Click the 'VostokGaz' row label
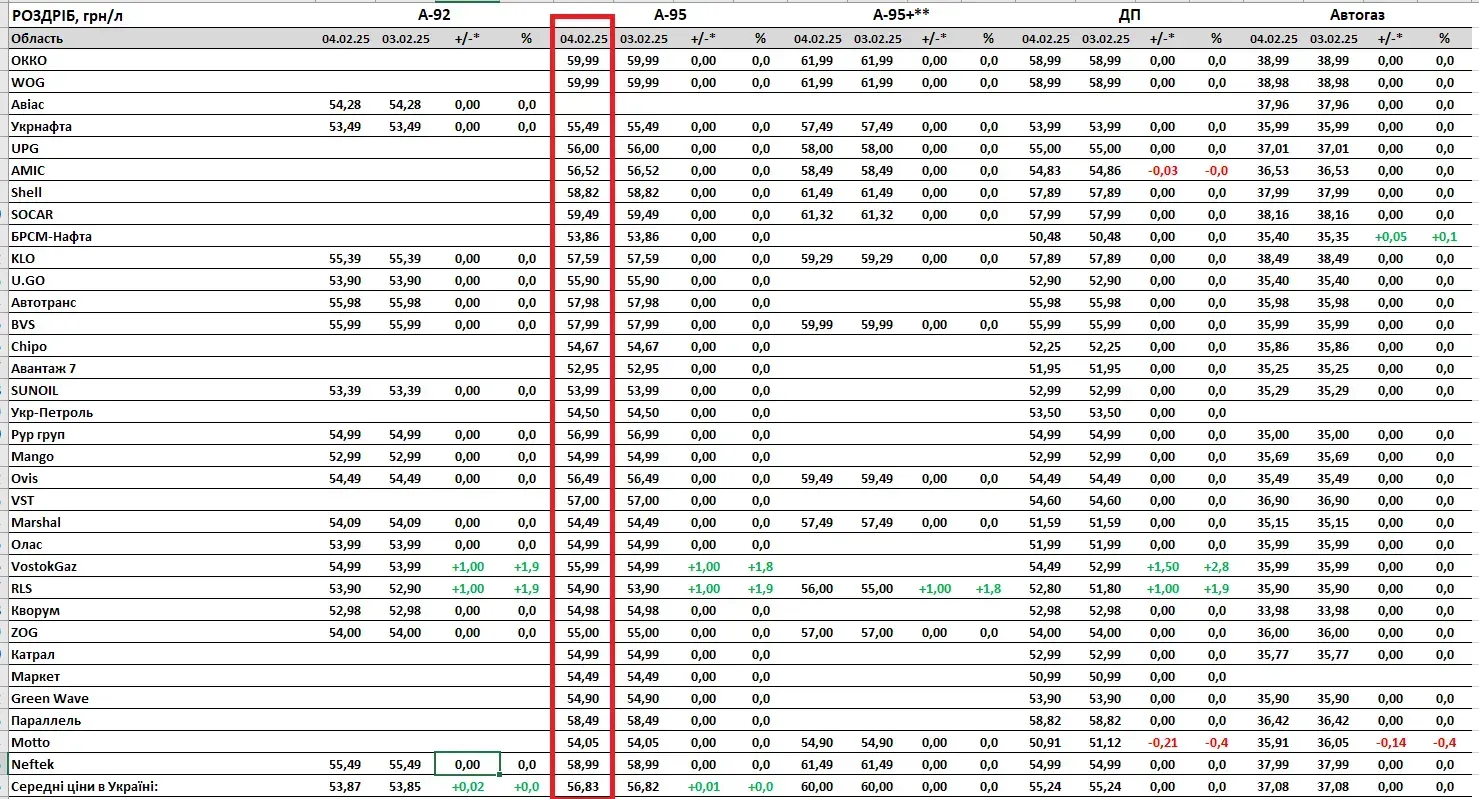The image size is (1479, 799). pos(44,566)
